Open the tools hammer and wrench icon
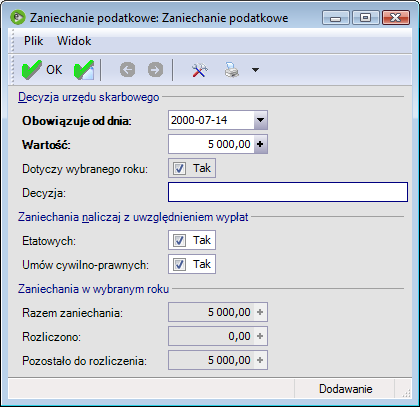Image resolution: width=420 pixels, height=407 pixels. (199, 70)
